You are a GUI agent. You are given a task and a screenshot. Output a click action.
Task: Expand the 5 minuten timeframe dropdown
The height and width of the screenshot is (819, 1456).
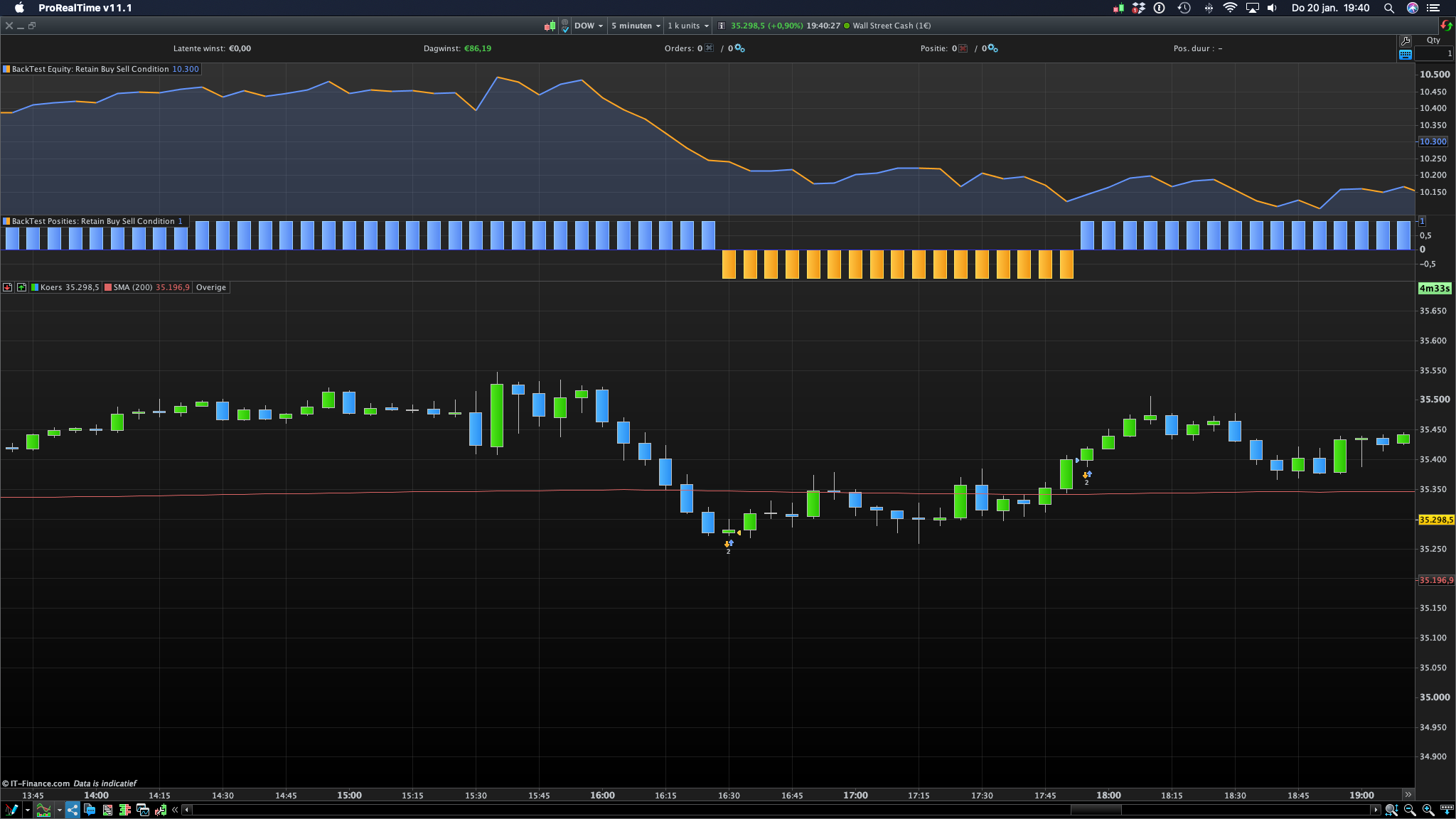click(x=636, y=26)
